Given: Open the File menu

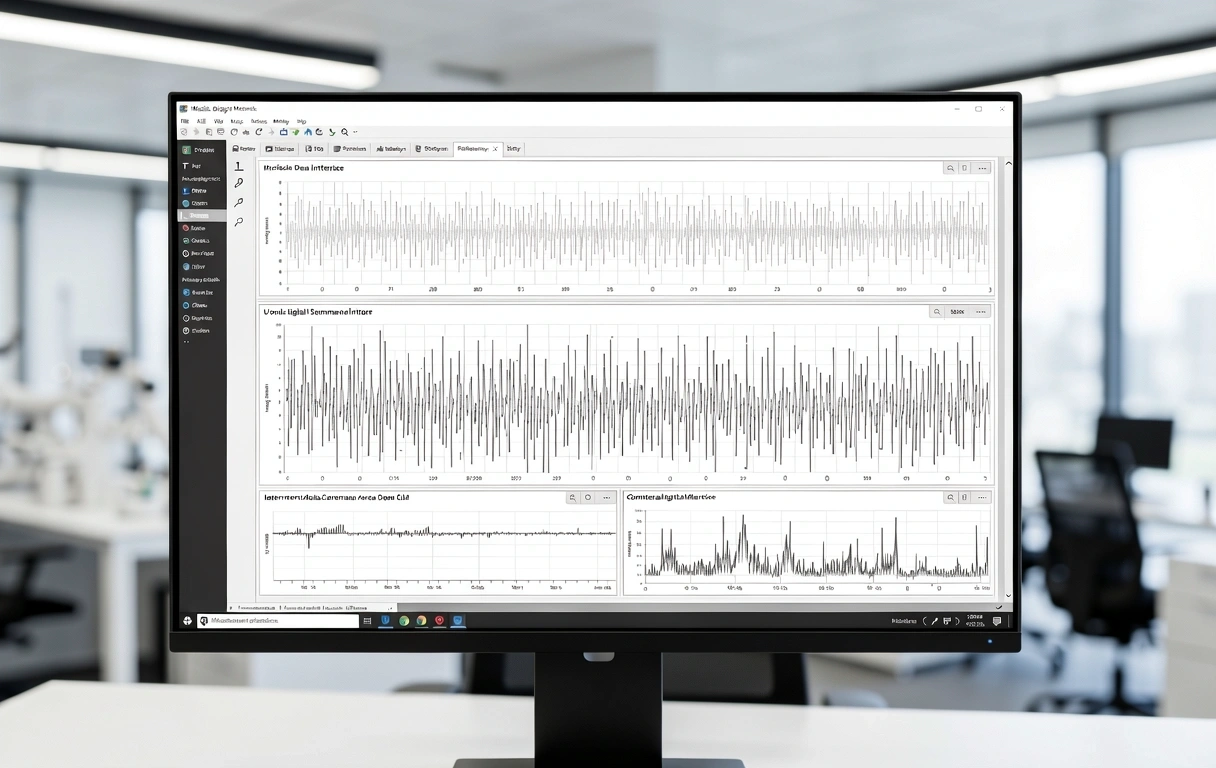Looking at the screenshot, I should [x=185, y=121].
